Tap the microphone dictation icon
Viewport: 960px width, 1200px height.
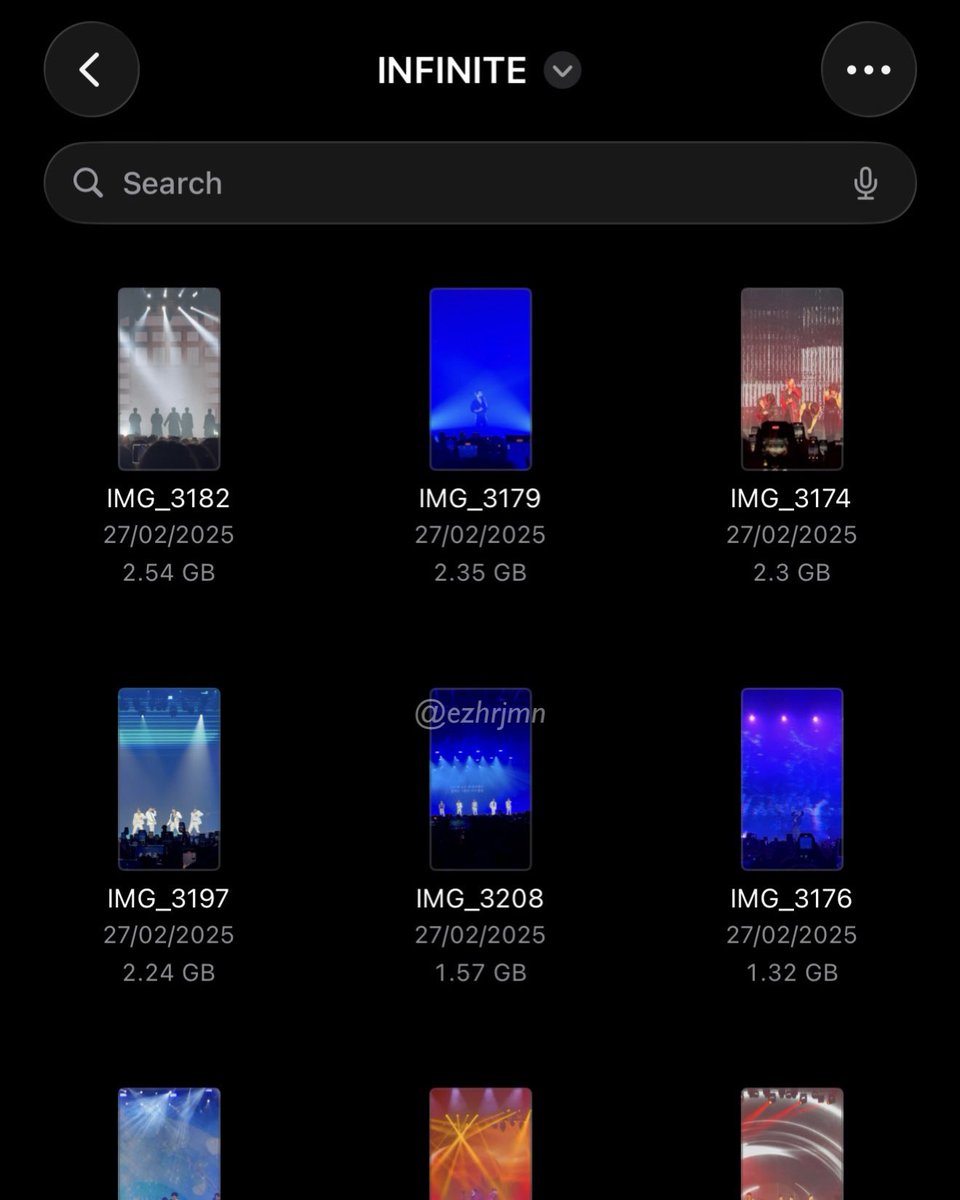point(866,183)
